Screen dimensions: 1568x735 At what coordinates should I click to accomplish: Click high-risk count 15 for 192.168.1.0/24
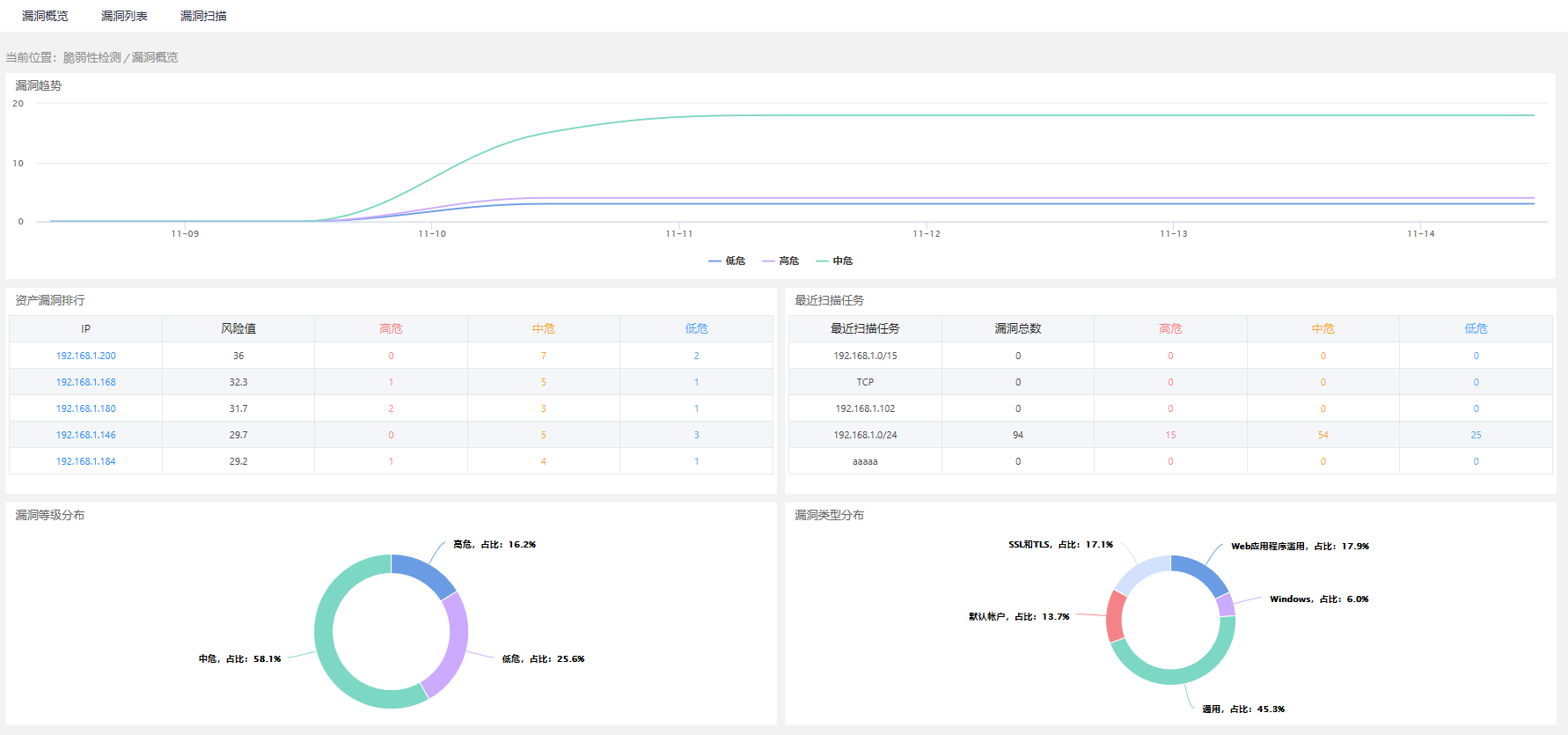click(1170, 435)
